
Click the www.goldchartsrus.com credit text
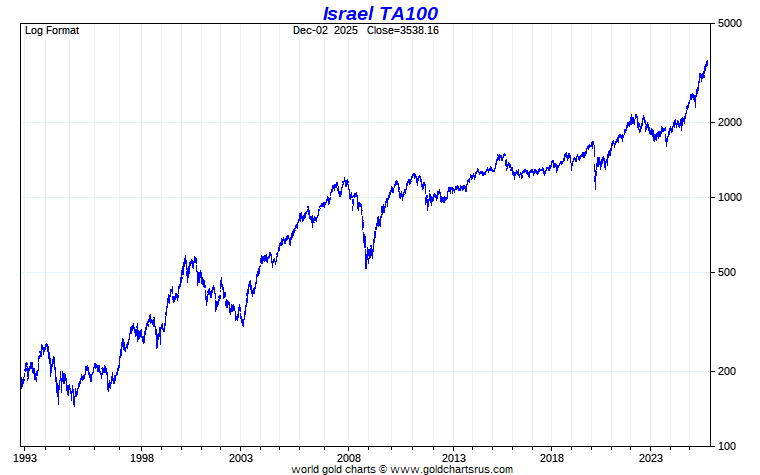(451, 470)
